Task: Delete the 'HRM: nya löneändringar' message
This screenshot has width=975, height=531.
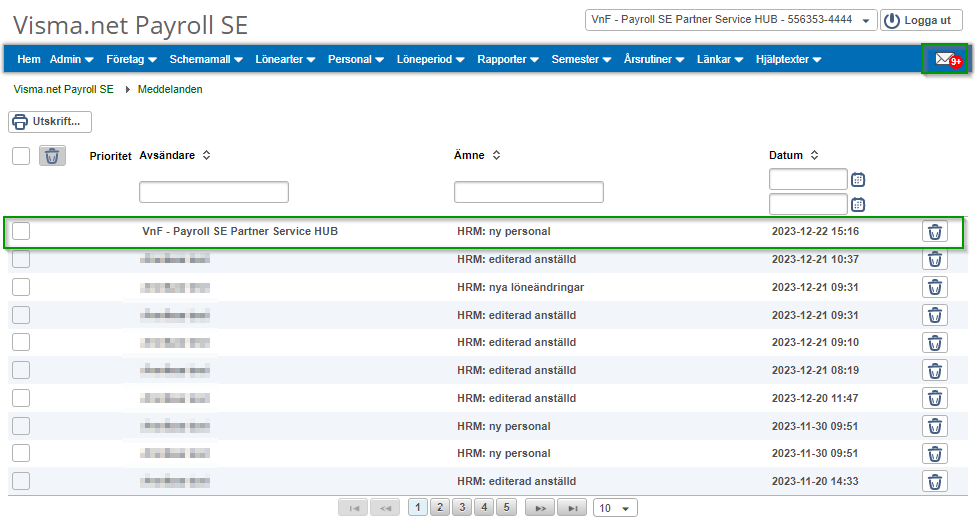Action: click(x=935, y=287)
